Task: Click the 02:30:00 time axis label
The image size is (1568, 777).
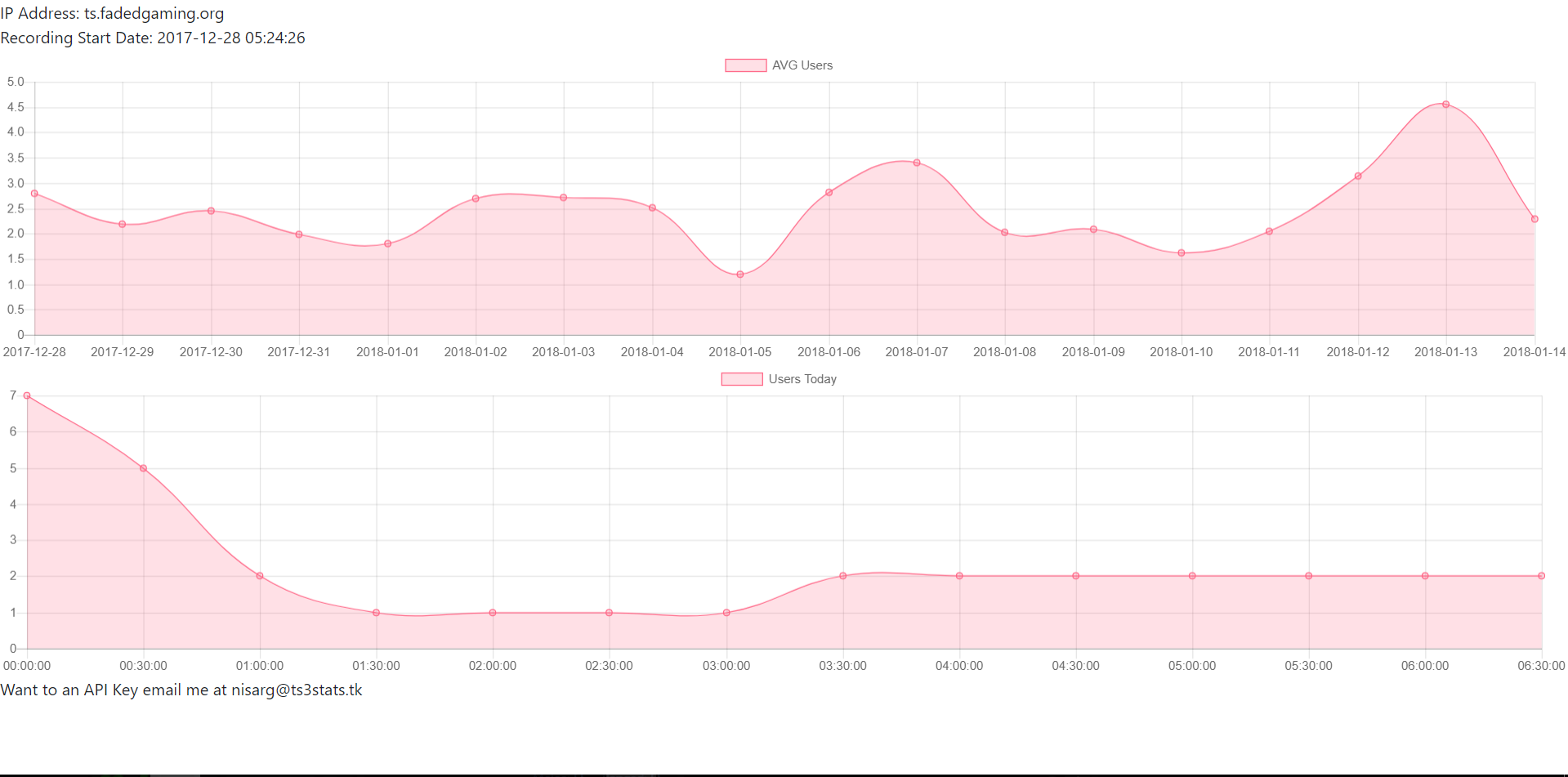Action: [609, 666]
